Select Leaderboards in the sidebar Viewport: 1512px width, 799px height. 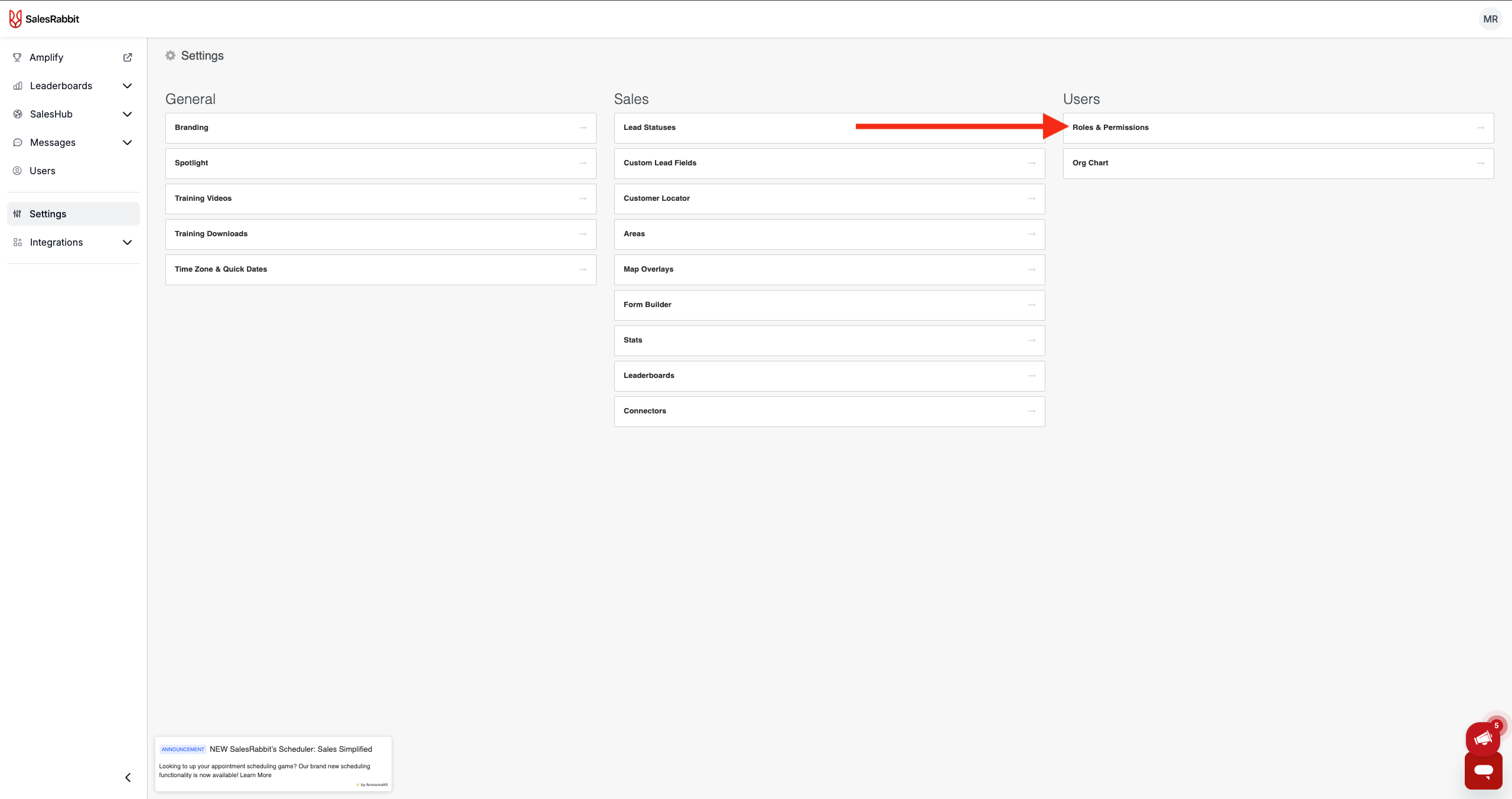point(73,86)
